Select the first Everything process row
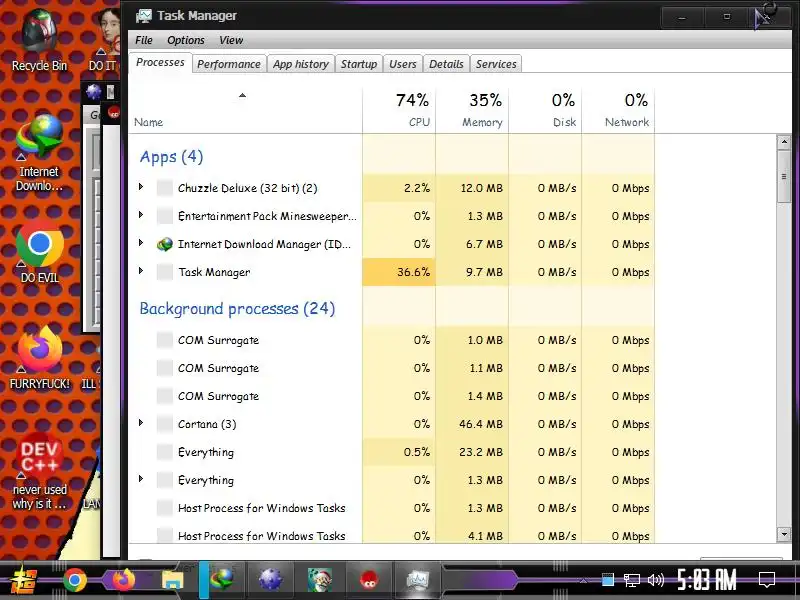Viewport: 800px width, 600px height. (391, 452)
